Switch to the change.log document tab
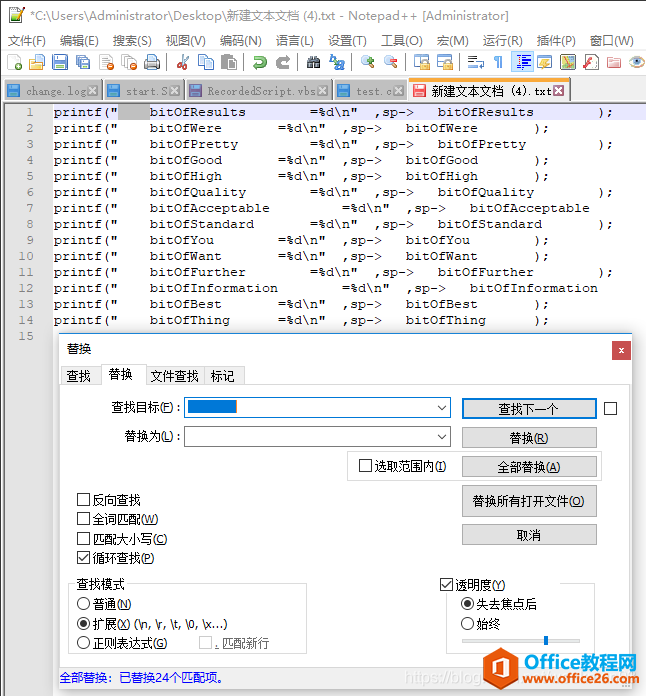 click(55, 91)
